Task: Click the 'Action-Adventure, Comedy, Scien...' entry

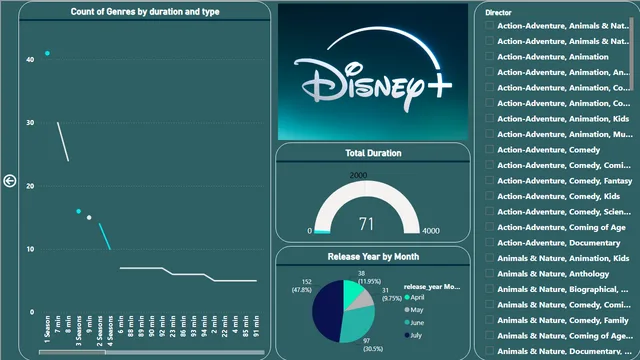Action: [564, 212]
